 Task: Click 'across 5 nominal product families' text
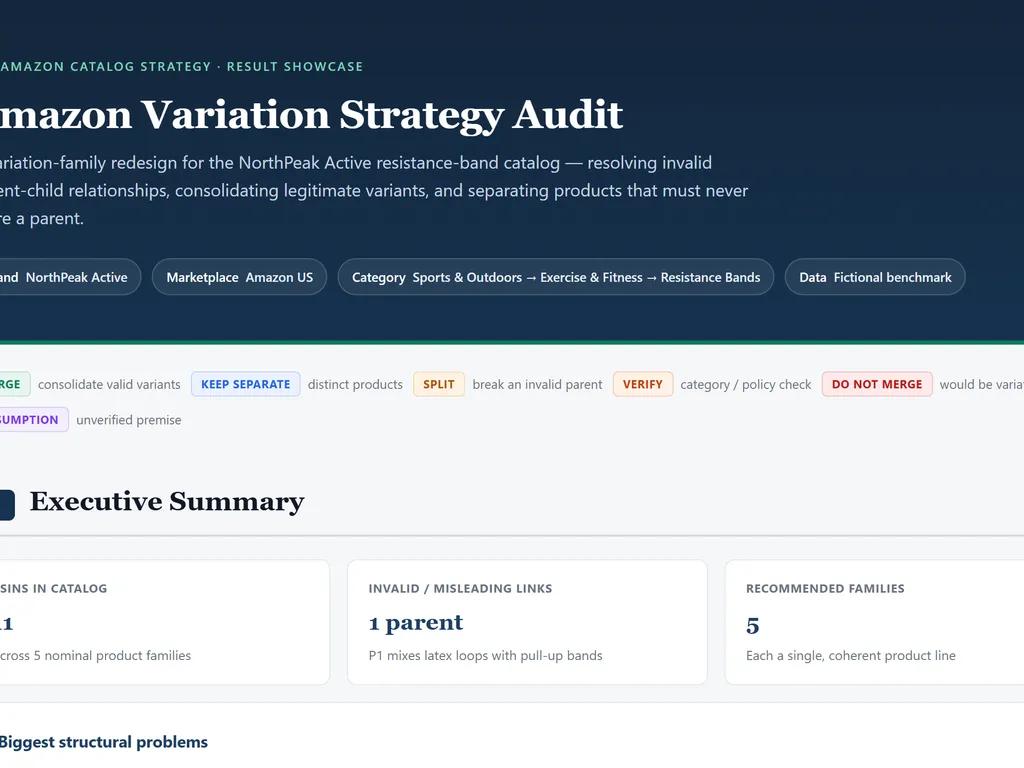coord(95,655)
